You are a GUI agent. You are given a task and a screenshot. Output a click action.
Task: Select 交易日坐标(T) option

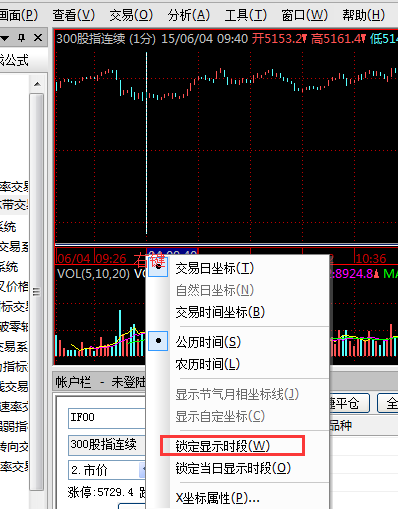(x=215, y=268)
